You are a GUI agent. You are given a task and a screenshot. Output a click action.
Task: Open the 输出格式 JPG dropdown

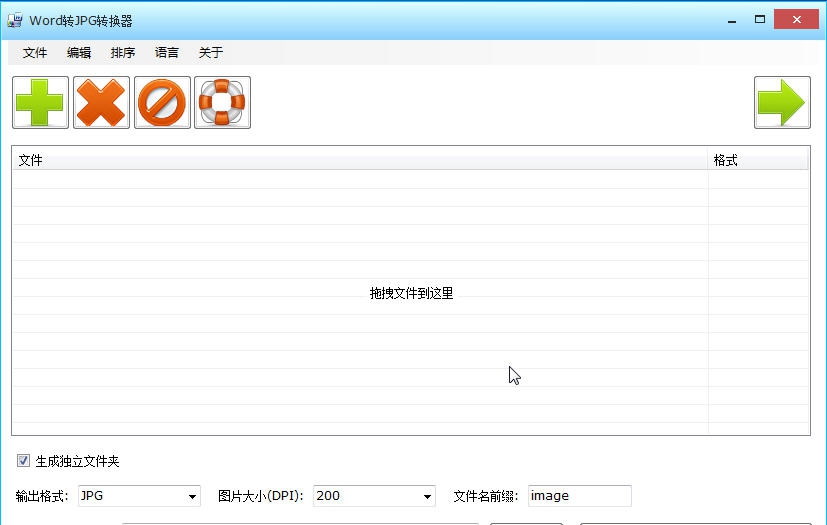(x=139, y=496)
